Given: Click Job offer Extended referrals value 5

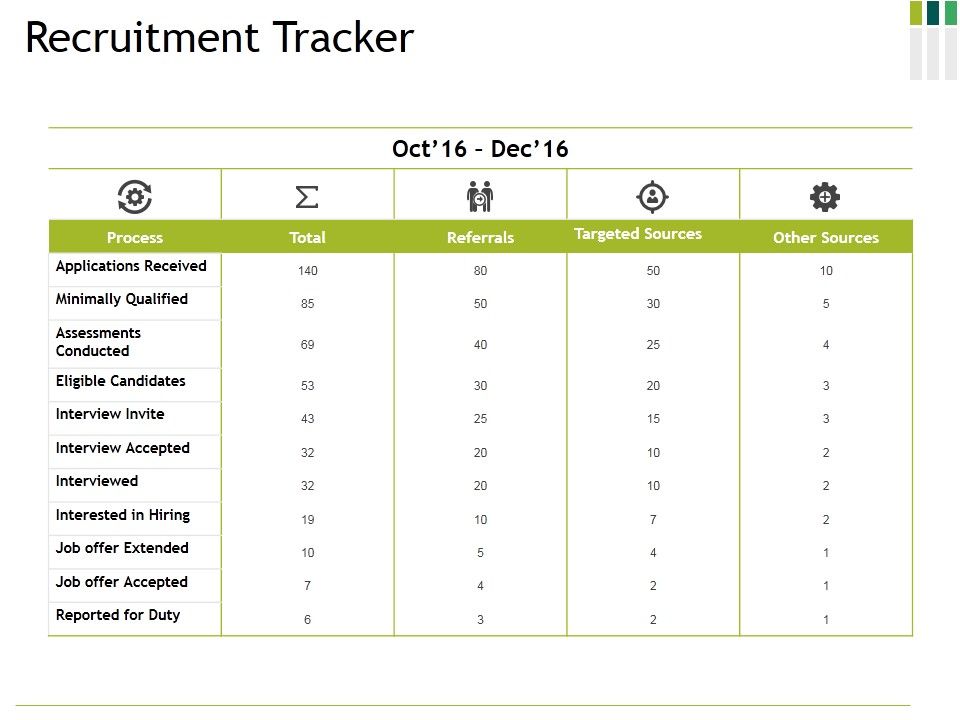Looking at the screenshot, I should pos(480,553).
